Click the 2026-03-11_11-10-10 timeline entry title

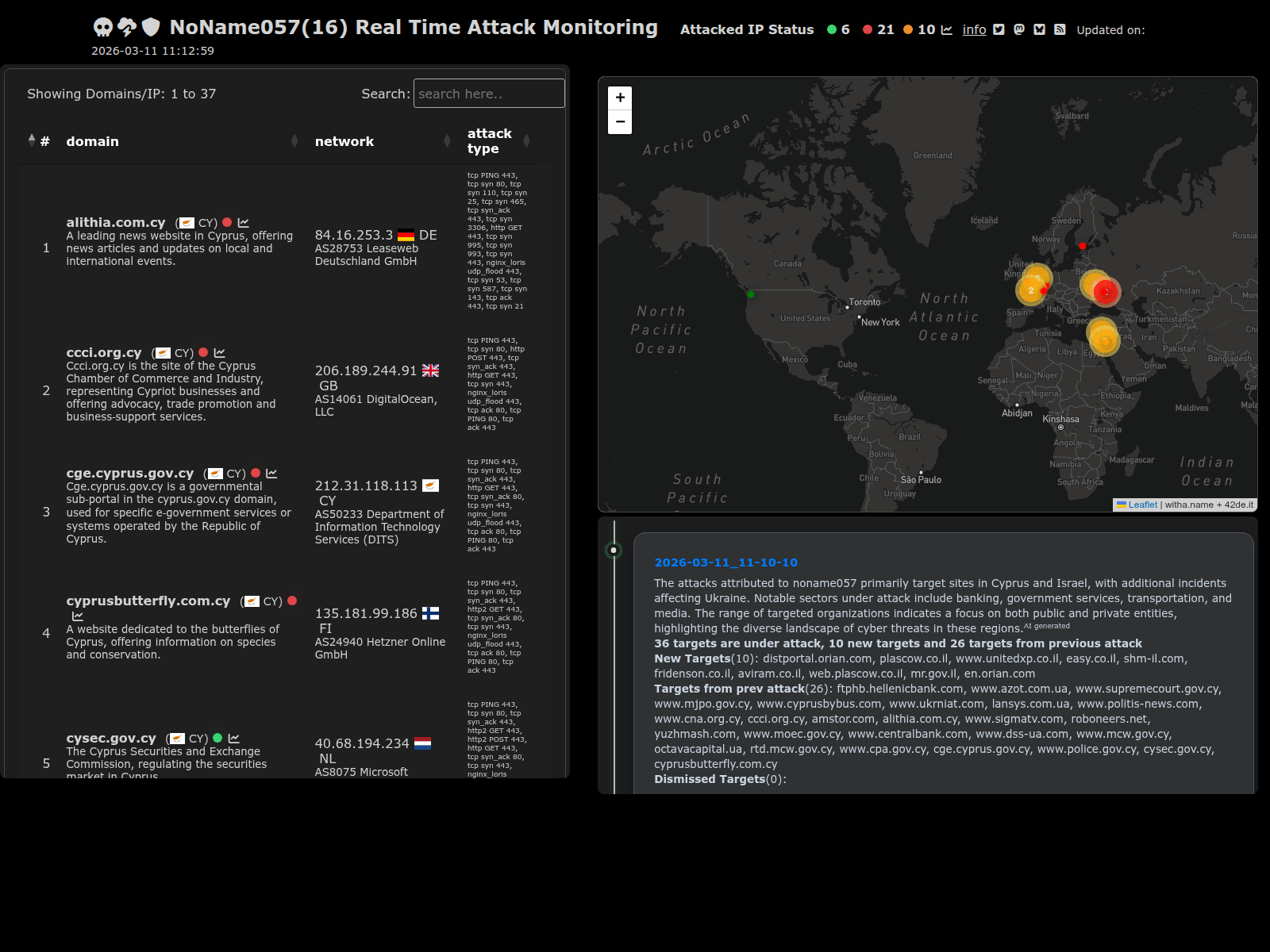pos(725,562)
